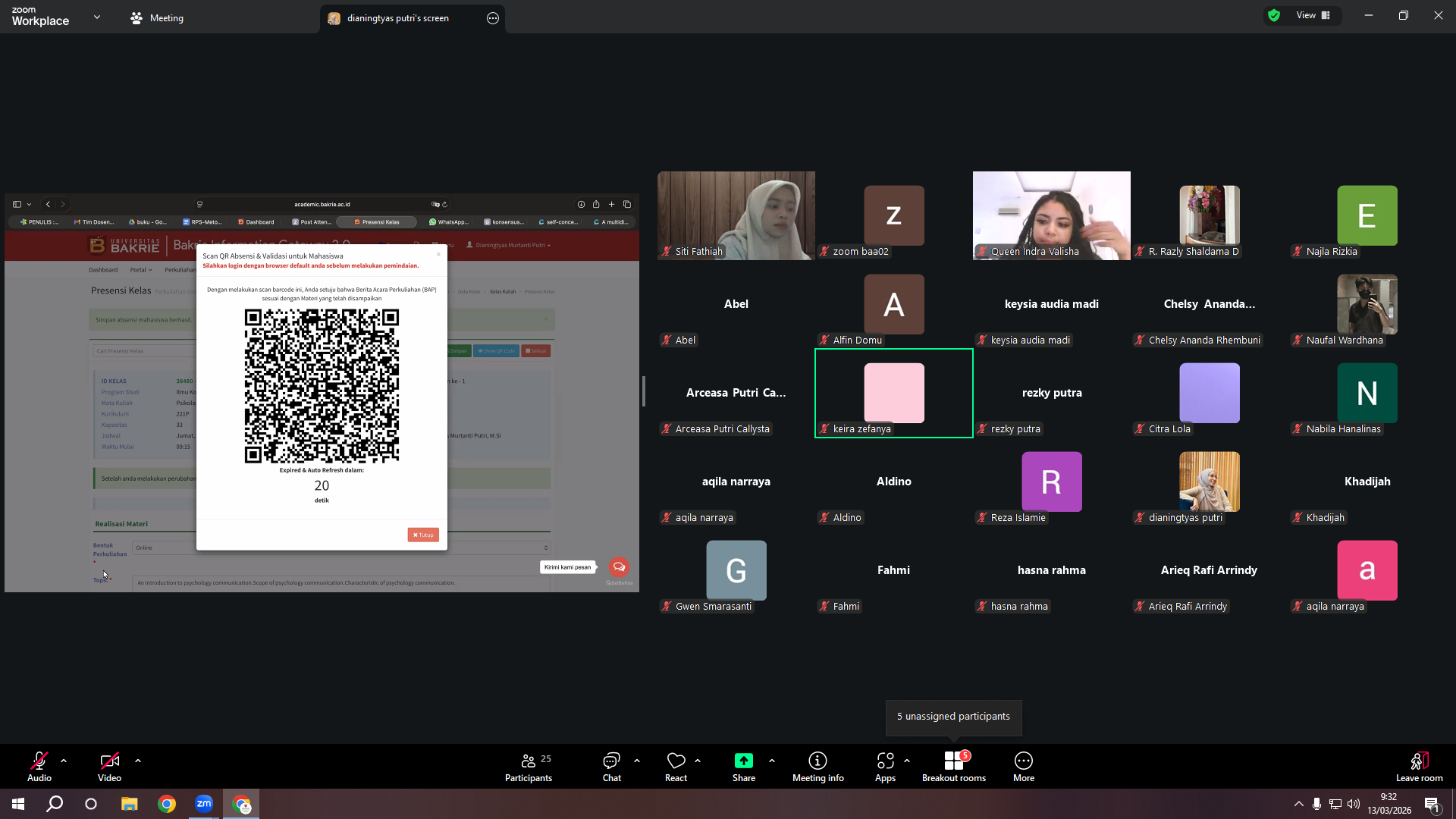The width and height of the screenshot is (1456, 819).
Task: Click the Tutup button in the QR dialog
Action: tap(423, 535)
